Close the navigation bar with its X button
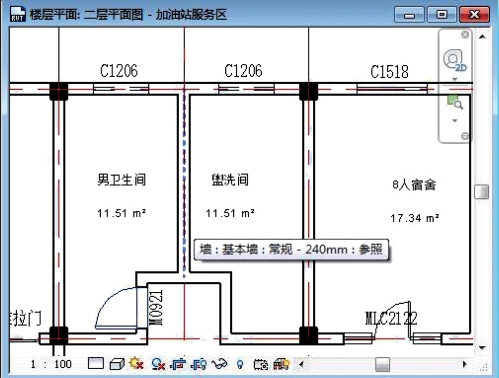This screenshot has width=499, height=378. tap(465, 34)
